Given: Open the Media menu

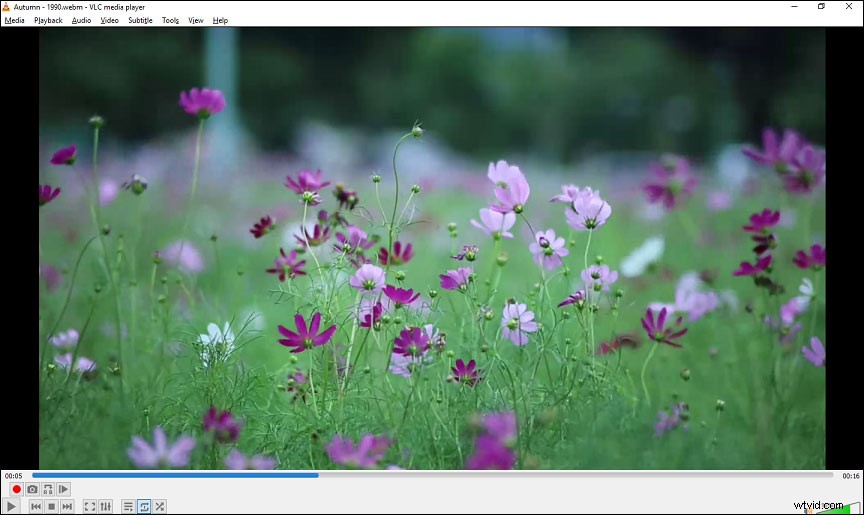Looking at the screenshot, I should pos(14,20).
